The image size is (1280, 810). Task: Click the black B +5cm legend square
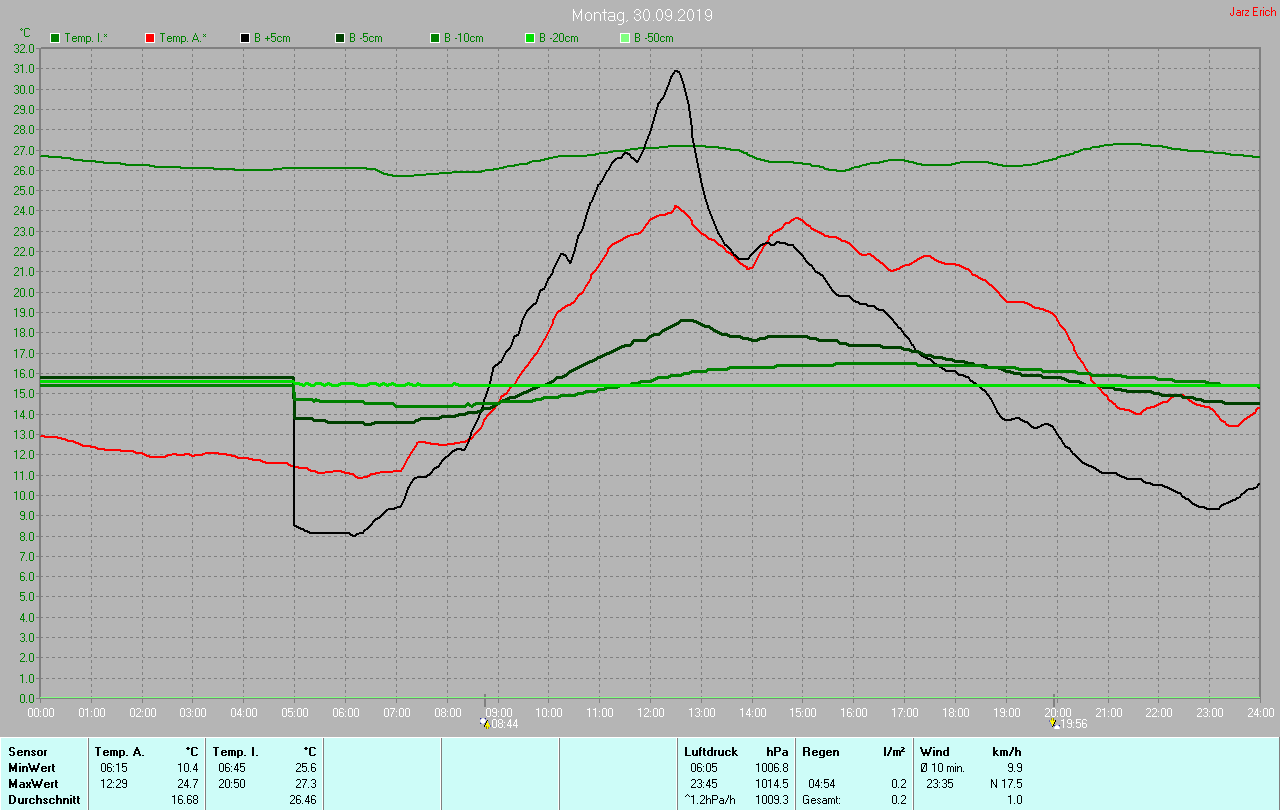point(245,38)
